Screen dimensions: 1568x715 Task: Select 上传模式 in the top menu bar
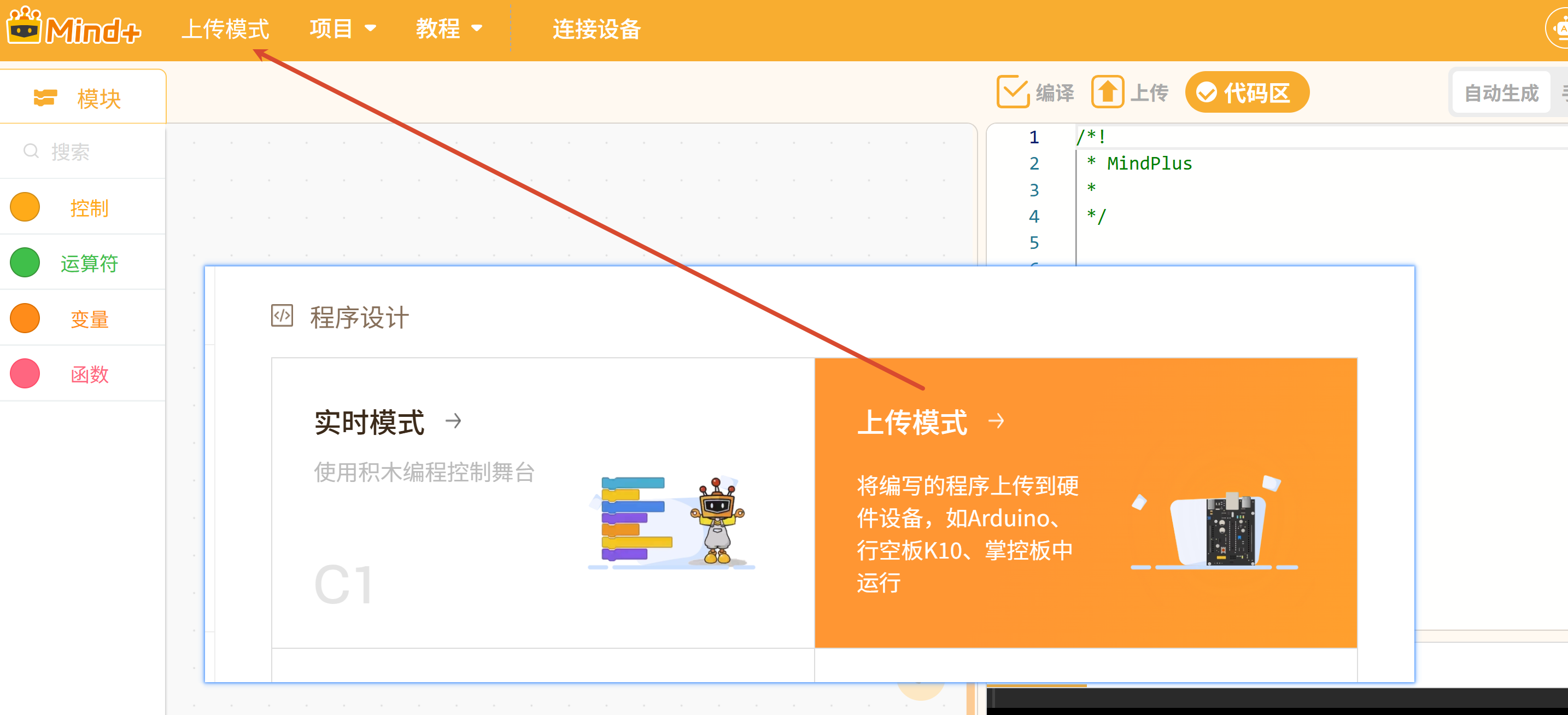[x=226, y=28]
